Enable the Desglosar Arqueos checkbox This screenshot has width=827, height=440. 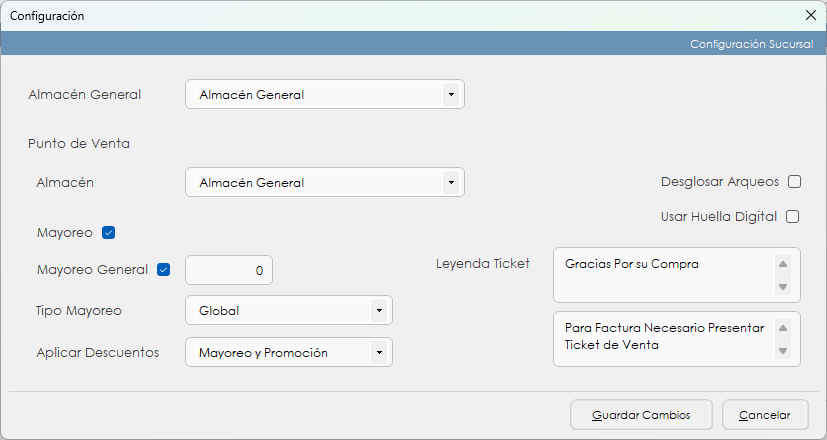(794, 182)
